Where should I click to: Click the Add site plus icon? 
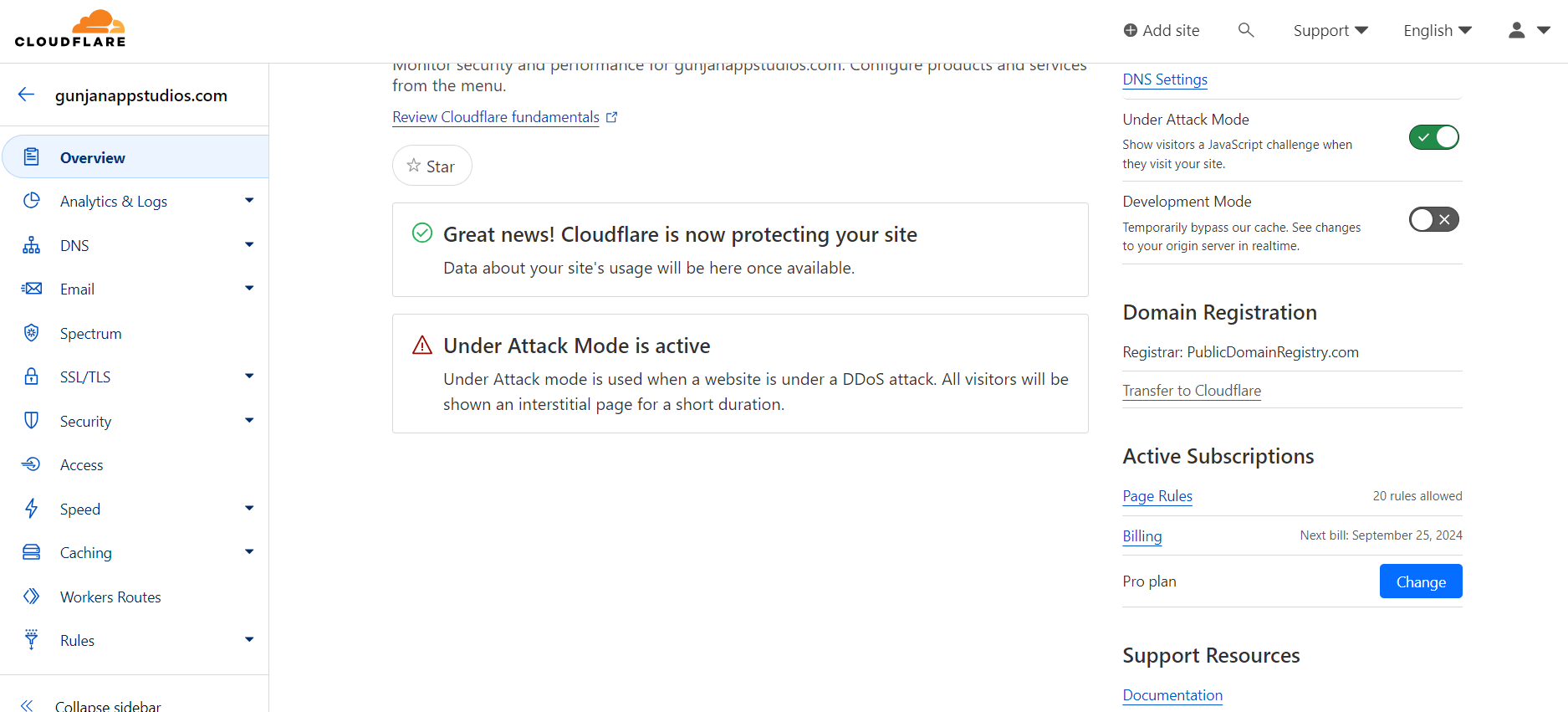click(x=1131, y=30)
